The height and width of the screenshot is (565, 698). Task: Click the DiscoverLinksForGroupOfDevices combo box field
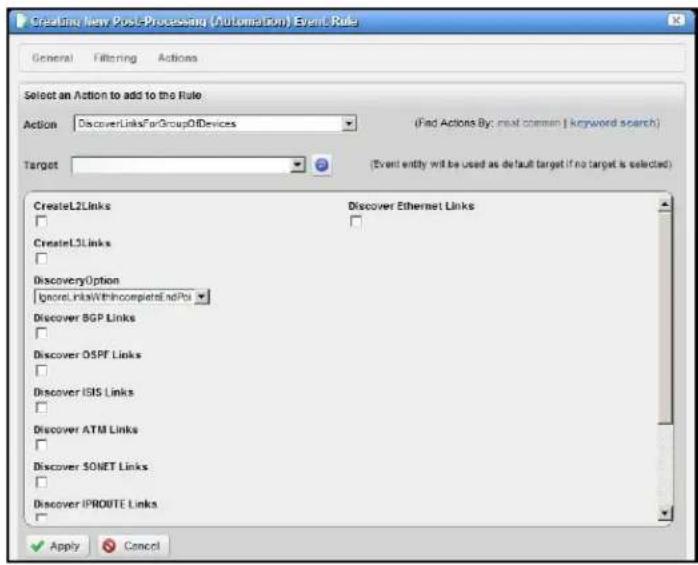pyautogui.click(x=215, y=124)
